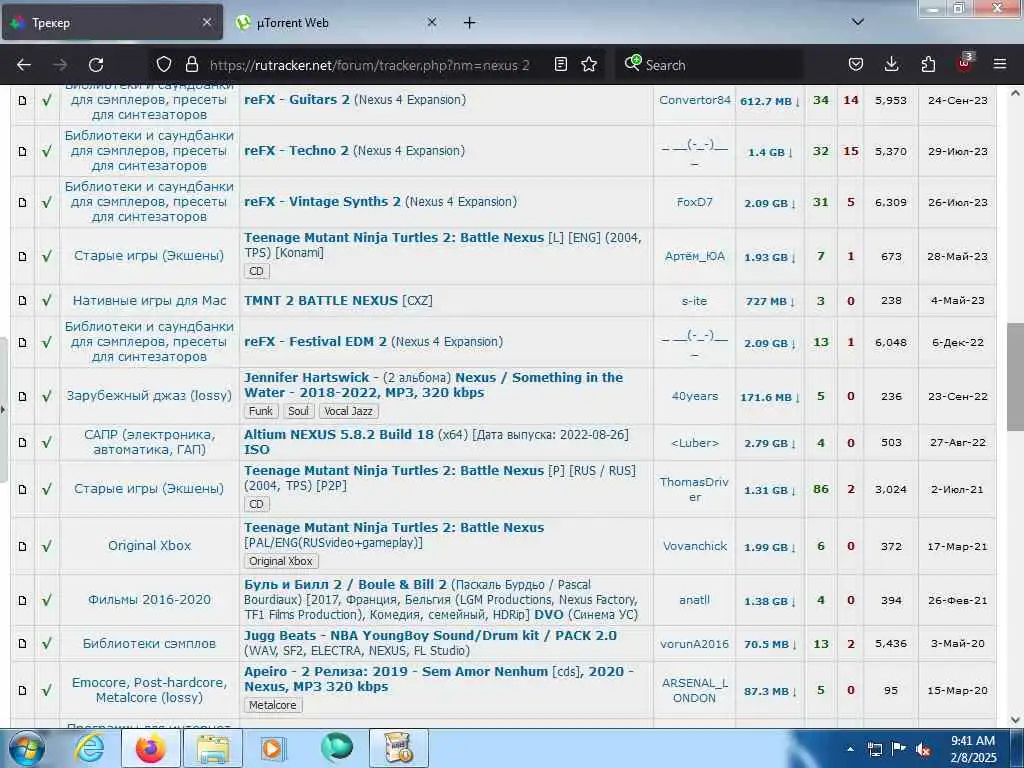Download the 727 MB torrent file

pos(770,301)
